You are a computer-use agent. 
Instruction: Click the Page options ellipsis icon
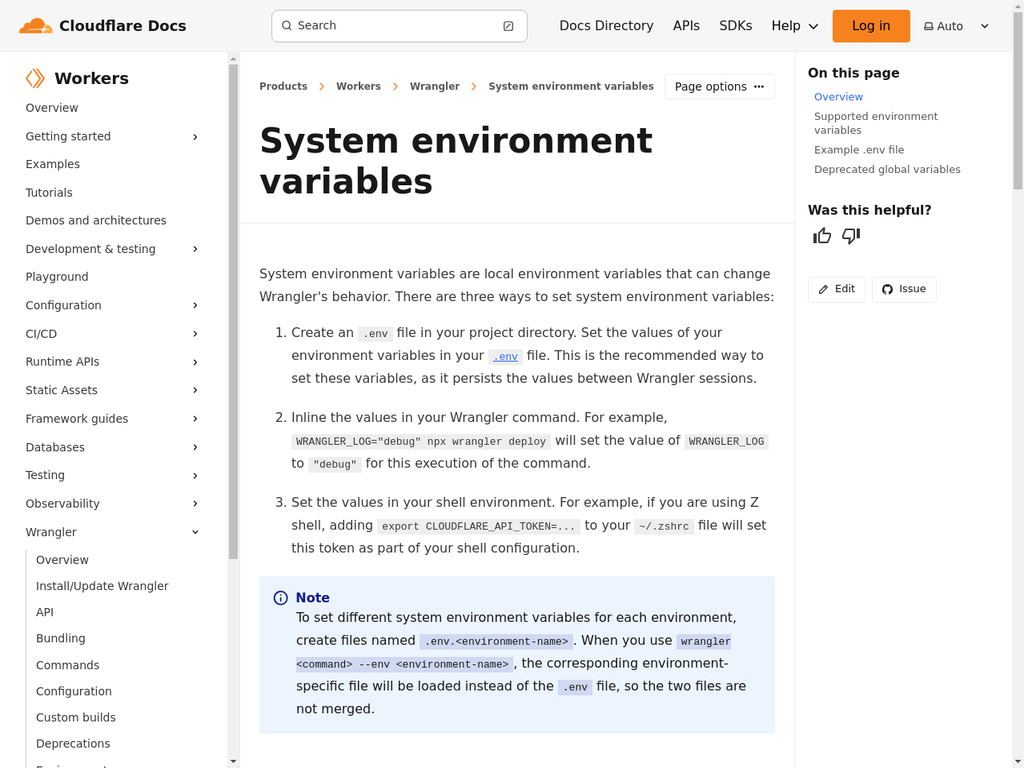[x=759, y=86]
